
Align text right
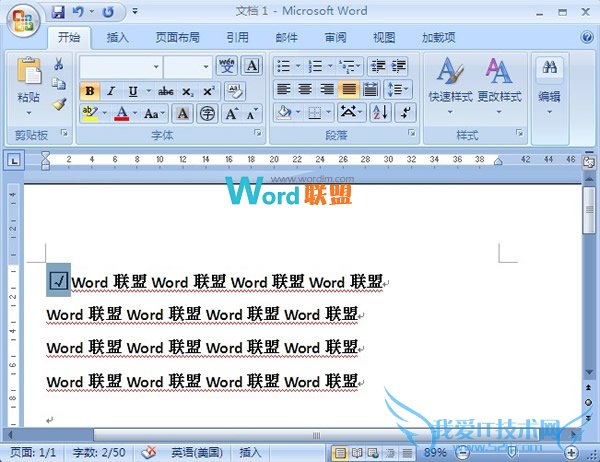[327, 90]
